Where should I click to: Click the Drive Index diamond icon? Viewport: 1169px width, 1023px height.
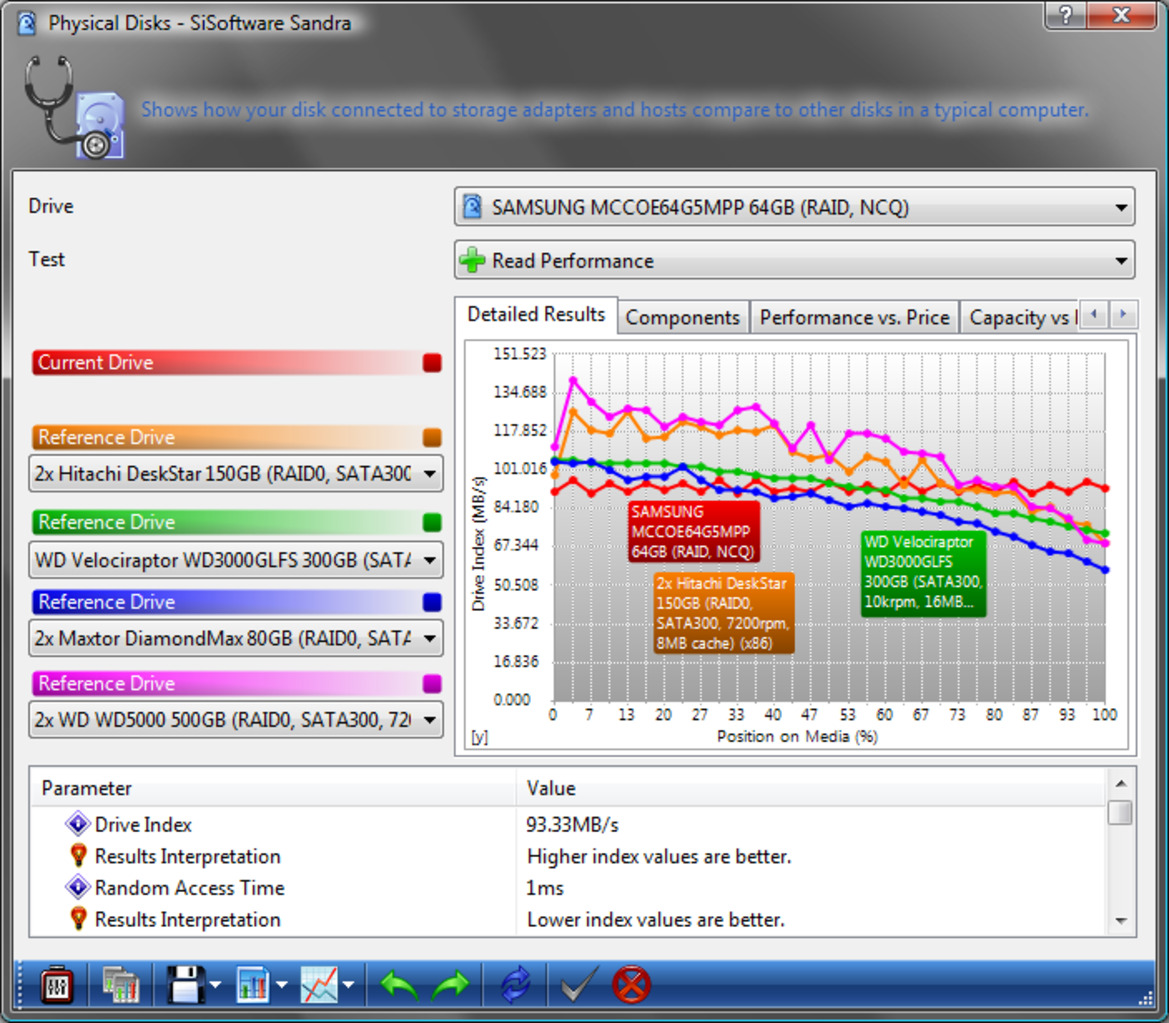coord(78,824)
